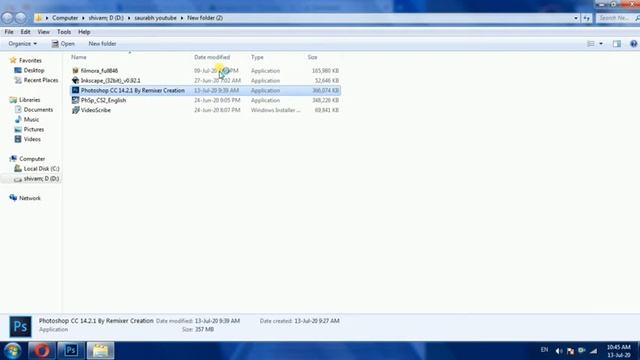Open the Help menu
Viewport: 640px width, 360px height.
(x=84, y=32)
